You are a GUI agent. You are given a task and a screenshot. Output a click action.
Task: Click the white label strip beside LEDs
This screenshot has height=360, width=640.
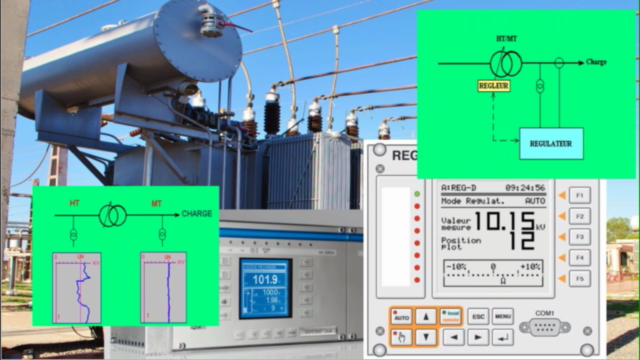point(396,237)
